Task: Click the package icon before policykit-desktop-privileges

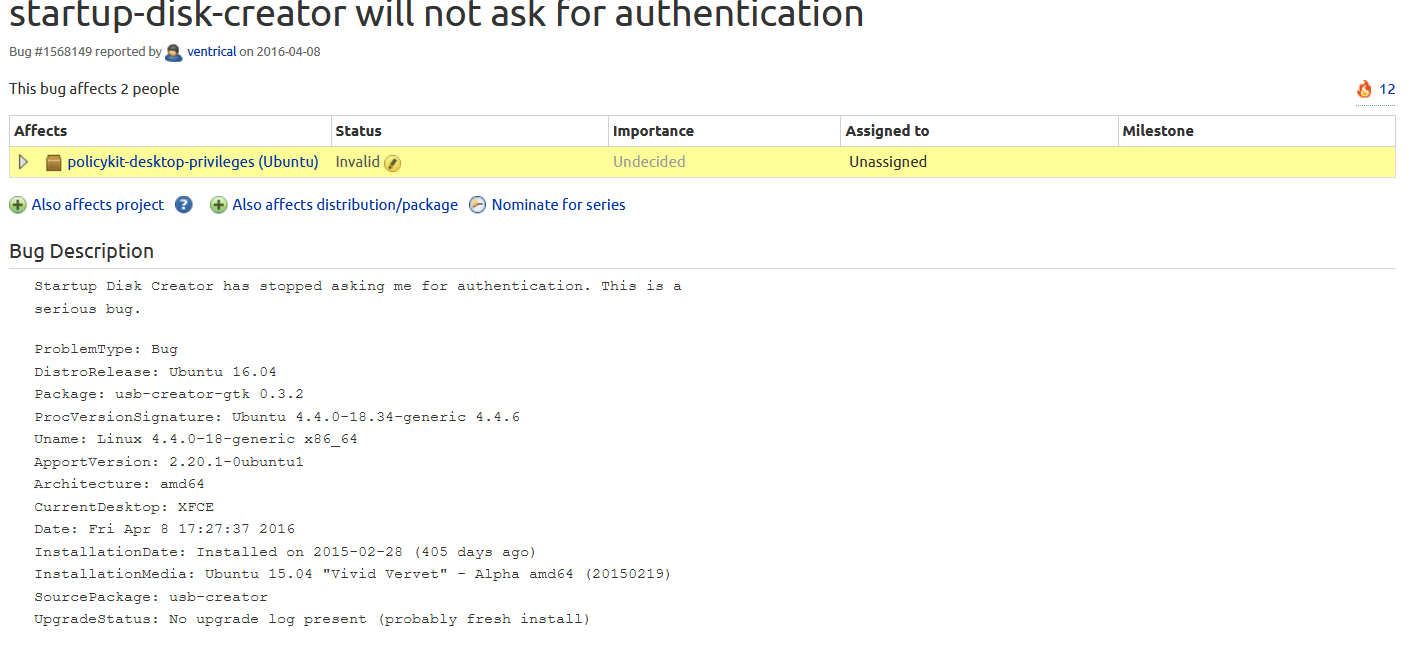Action: coord(54,162)
